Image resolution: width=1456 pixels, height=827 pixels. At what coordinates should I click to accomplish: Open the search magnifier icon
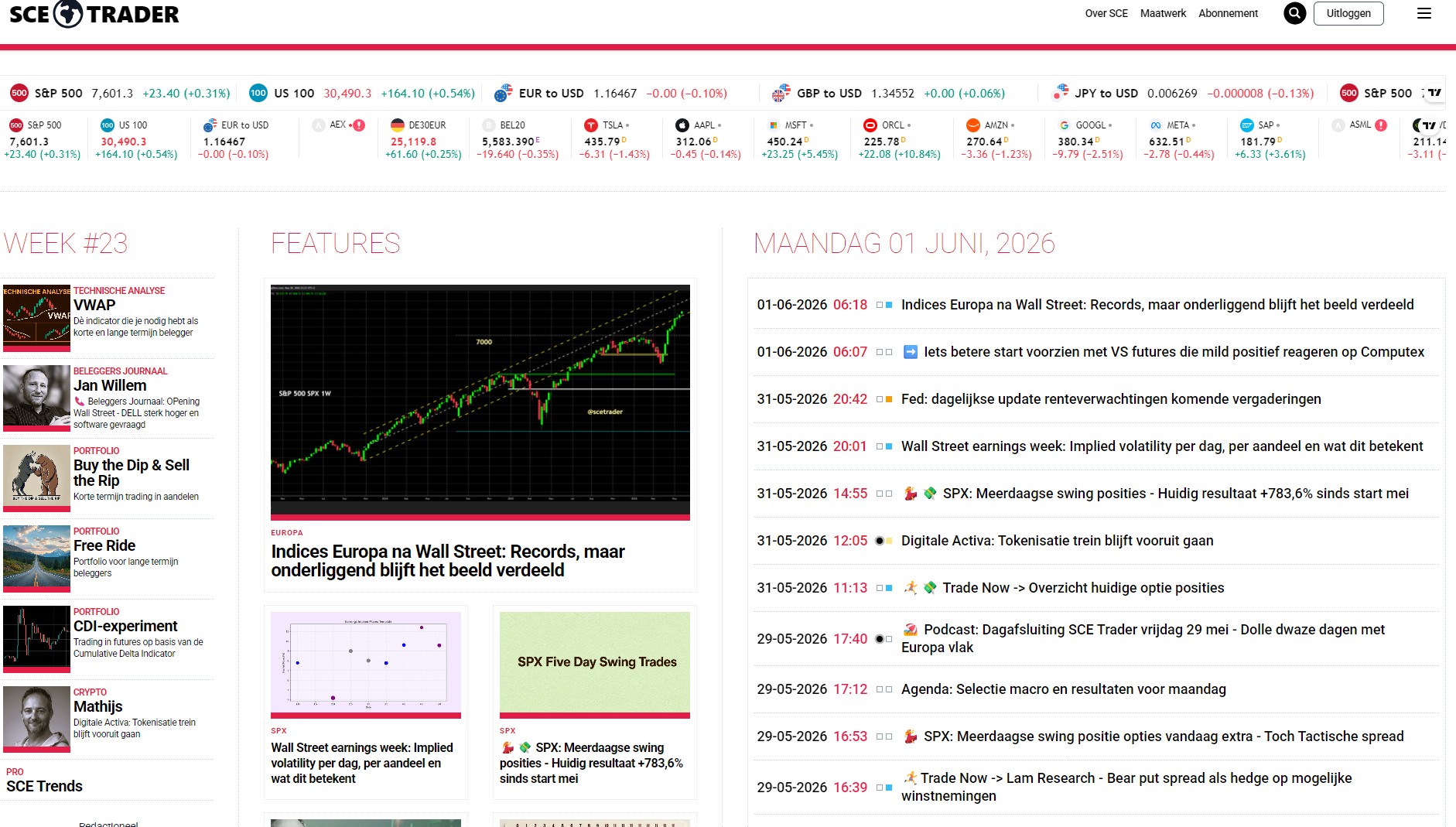(x=1294, y=13)
